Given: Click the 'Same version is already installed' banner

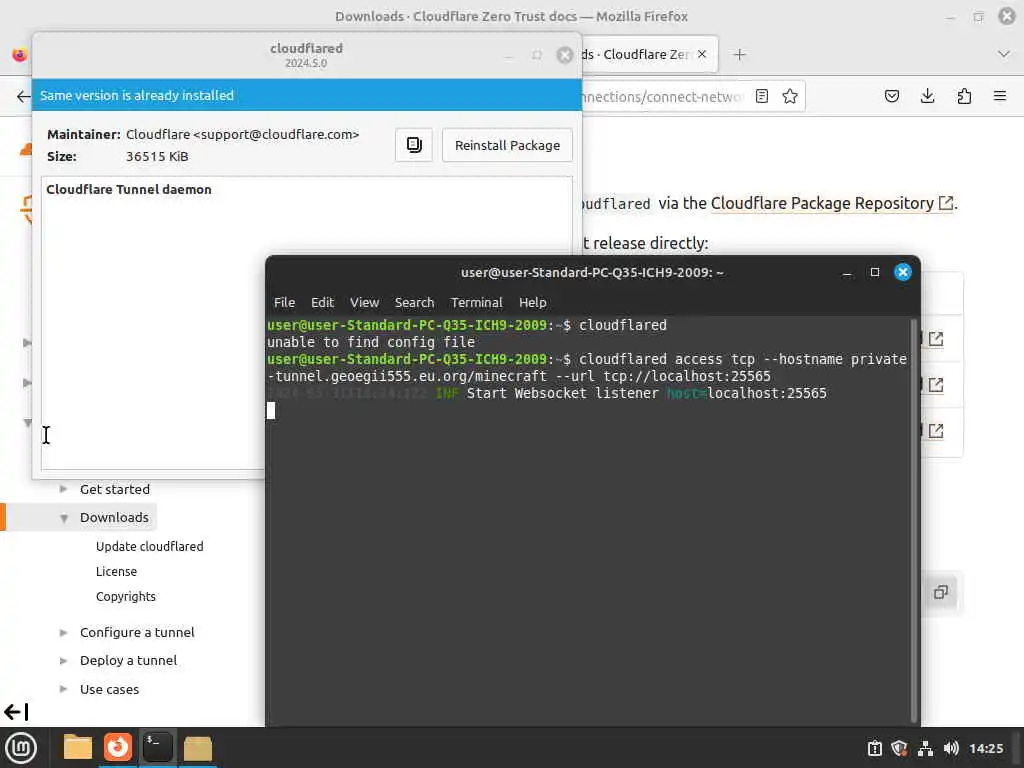Looking at the screenshot, I should [307, 95].
